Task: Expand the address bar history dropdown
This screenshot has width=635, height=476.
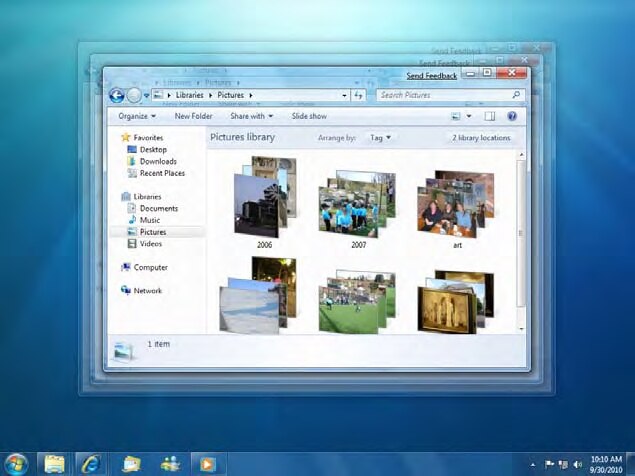Action: point(344,96)
